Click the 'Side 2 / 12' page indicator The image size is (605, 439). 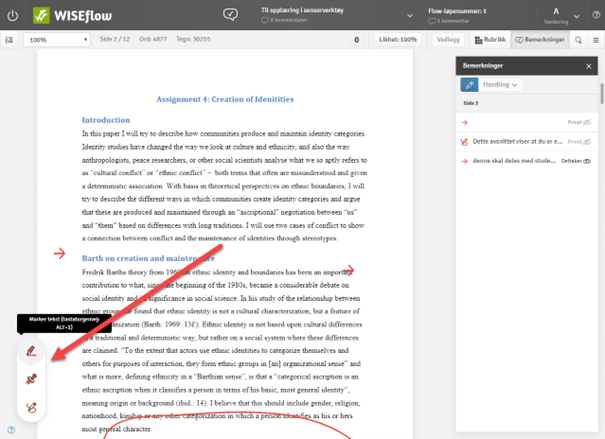(115, 39)
